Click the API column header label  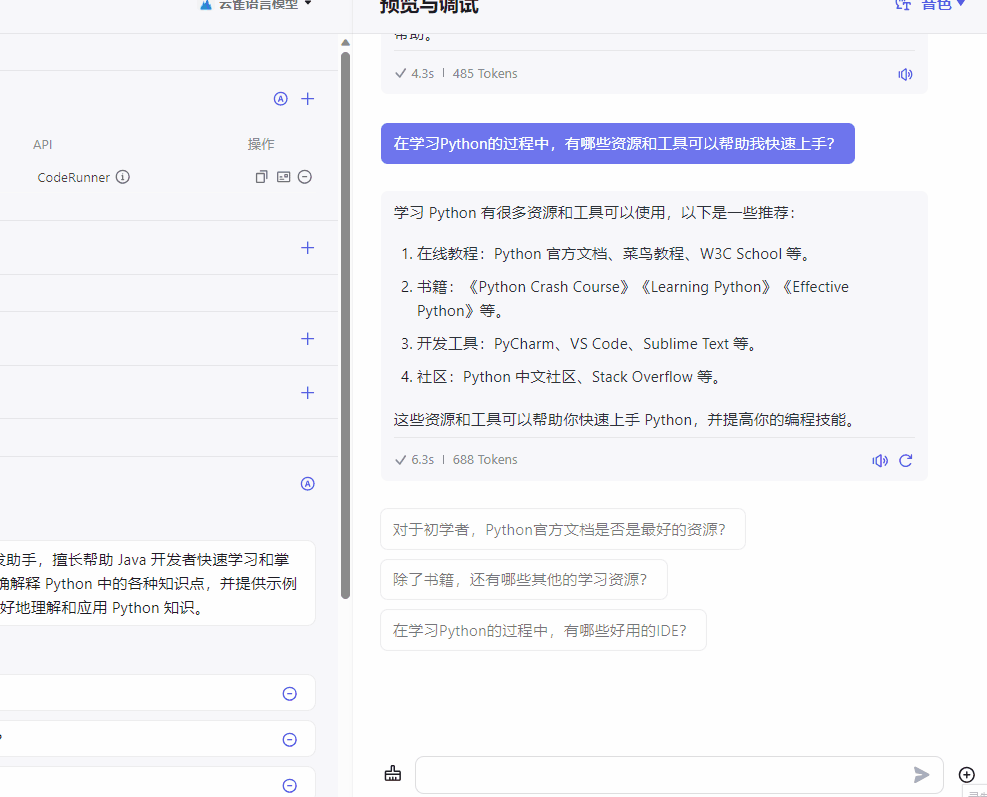[x=43, y=144]
